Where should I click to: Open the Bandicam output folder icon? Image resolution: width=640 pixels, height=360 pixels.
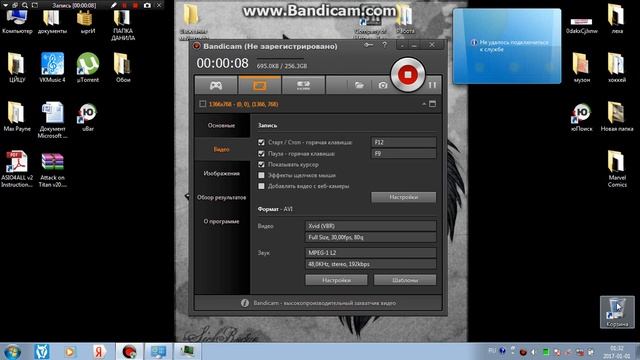[359, 85]
